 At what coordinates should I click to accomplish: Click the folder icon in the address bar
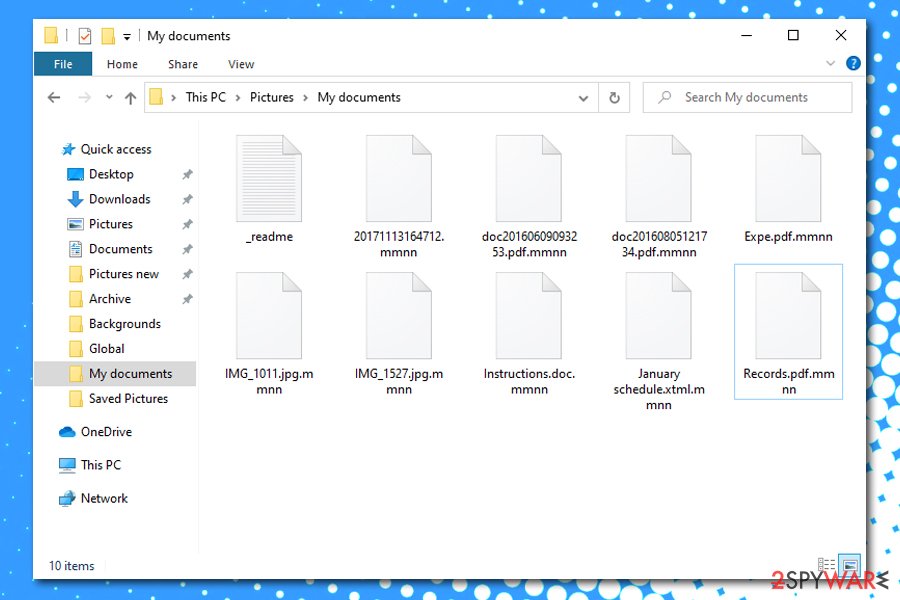point(156,97)
